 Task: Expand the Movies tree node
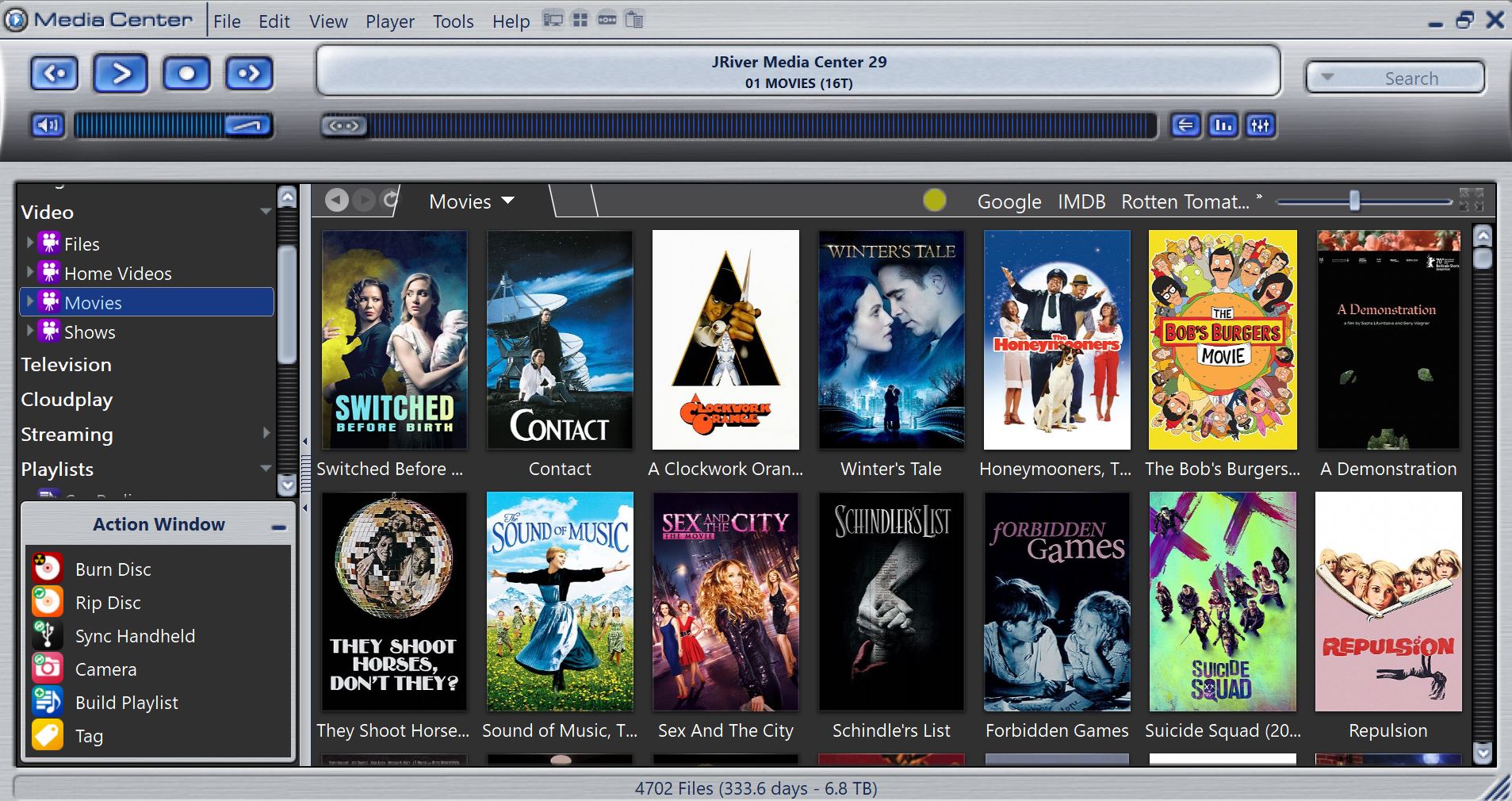(30, 301)
